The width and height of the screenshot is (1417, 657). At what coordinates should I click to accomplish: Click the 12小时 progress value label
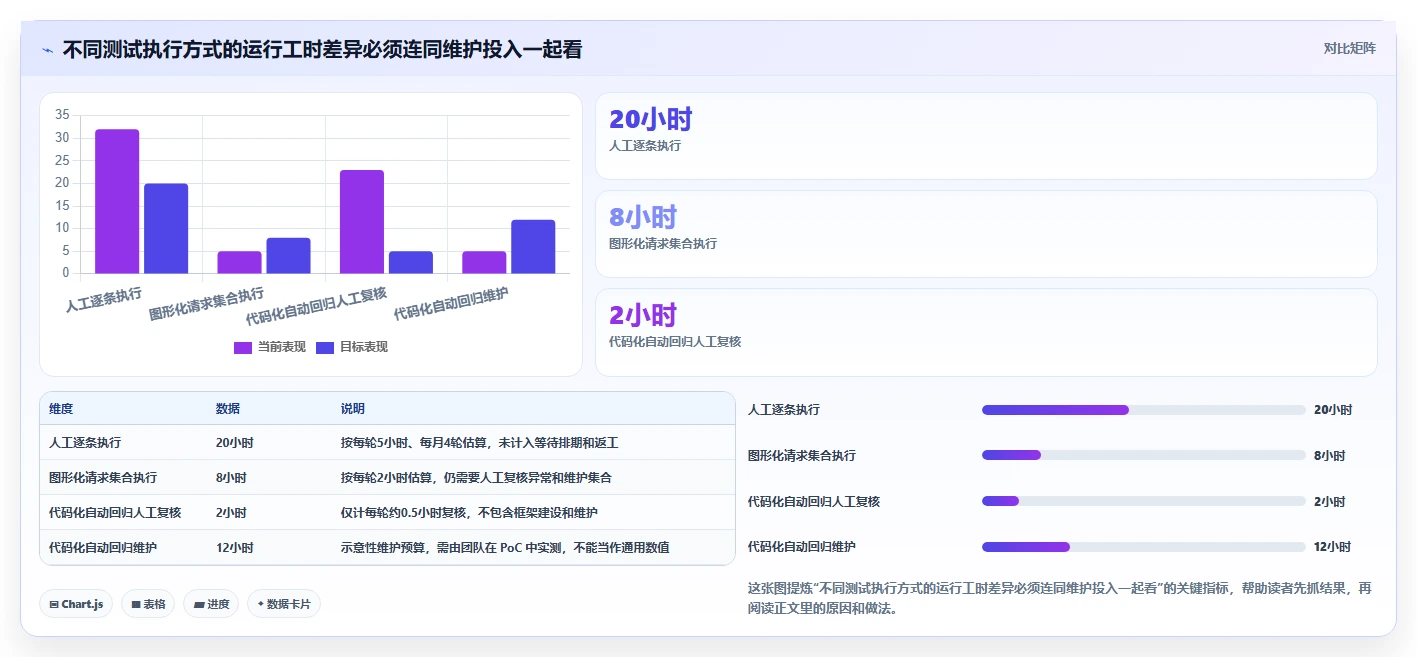1332,547
